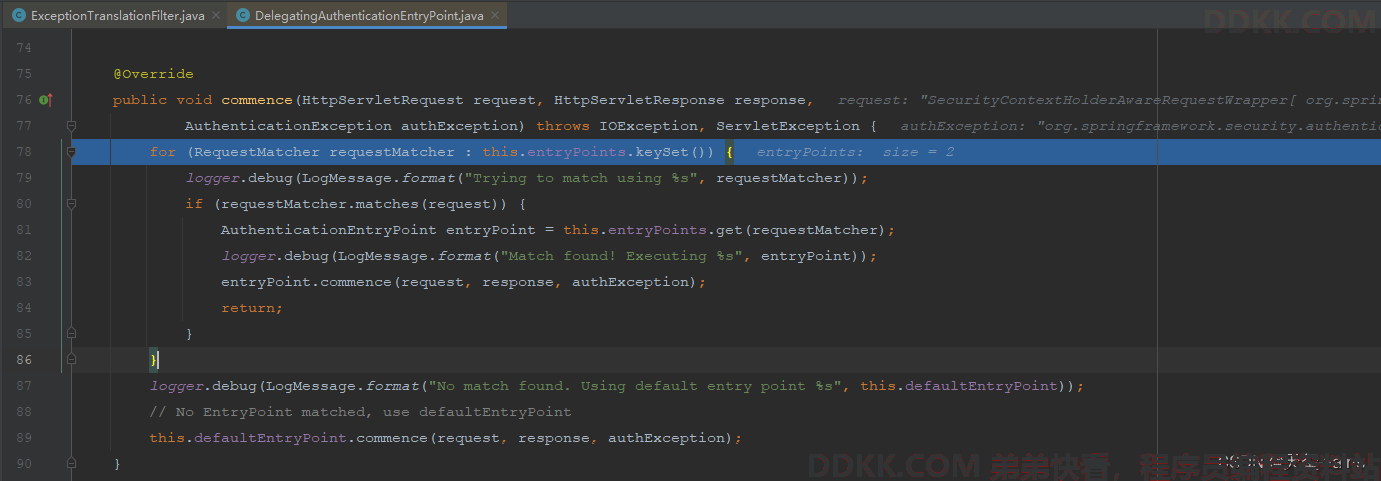Screen dimensions: 1381x481
Task: Click the 'return;' statement on line 84
Action: tap(252, 308)
